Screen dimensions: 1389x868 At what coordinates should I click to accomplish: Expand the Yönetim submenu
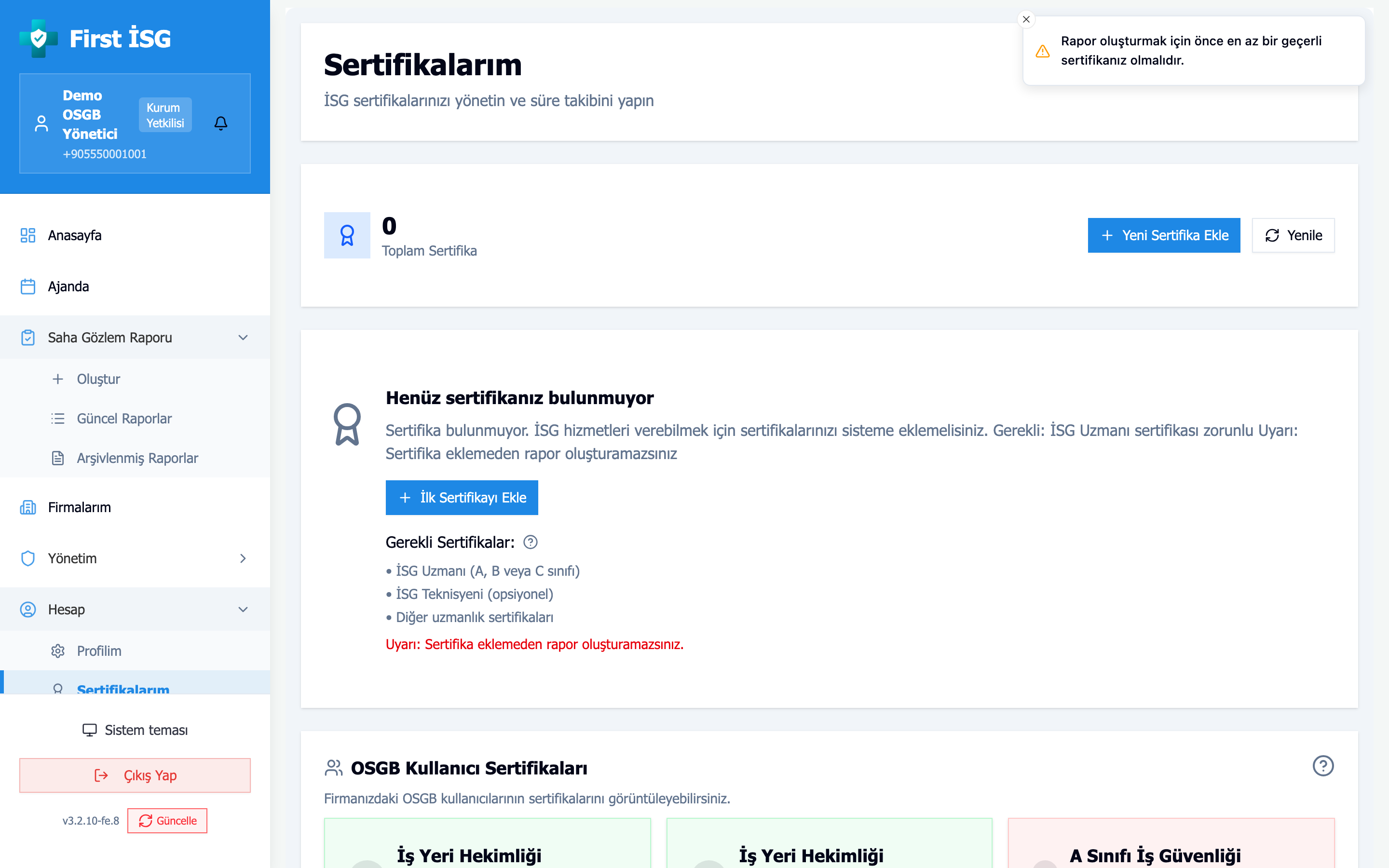(243, 558)
